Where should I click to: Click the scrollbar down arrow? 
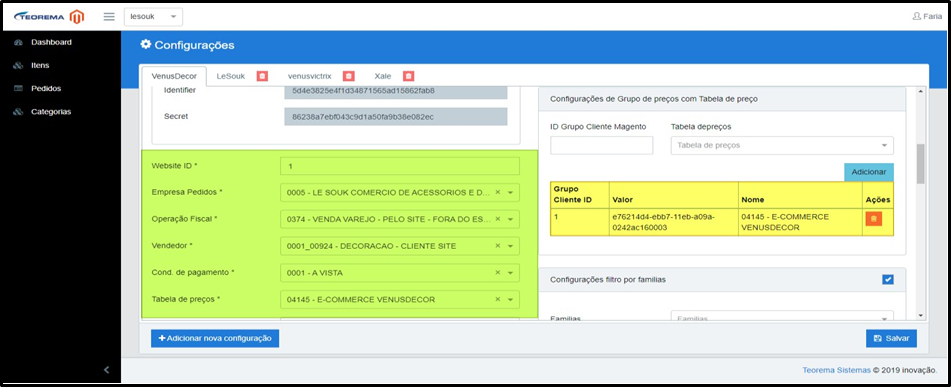921,315
